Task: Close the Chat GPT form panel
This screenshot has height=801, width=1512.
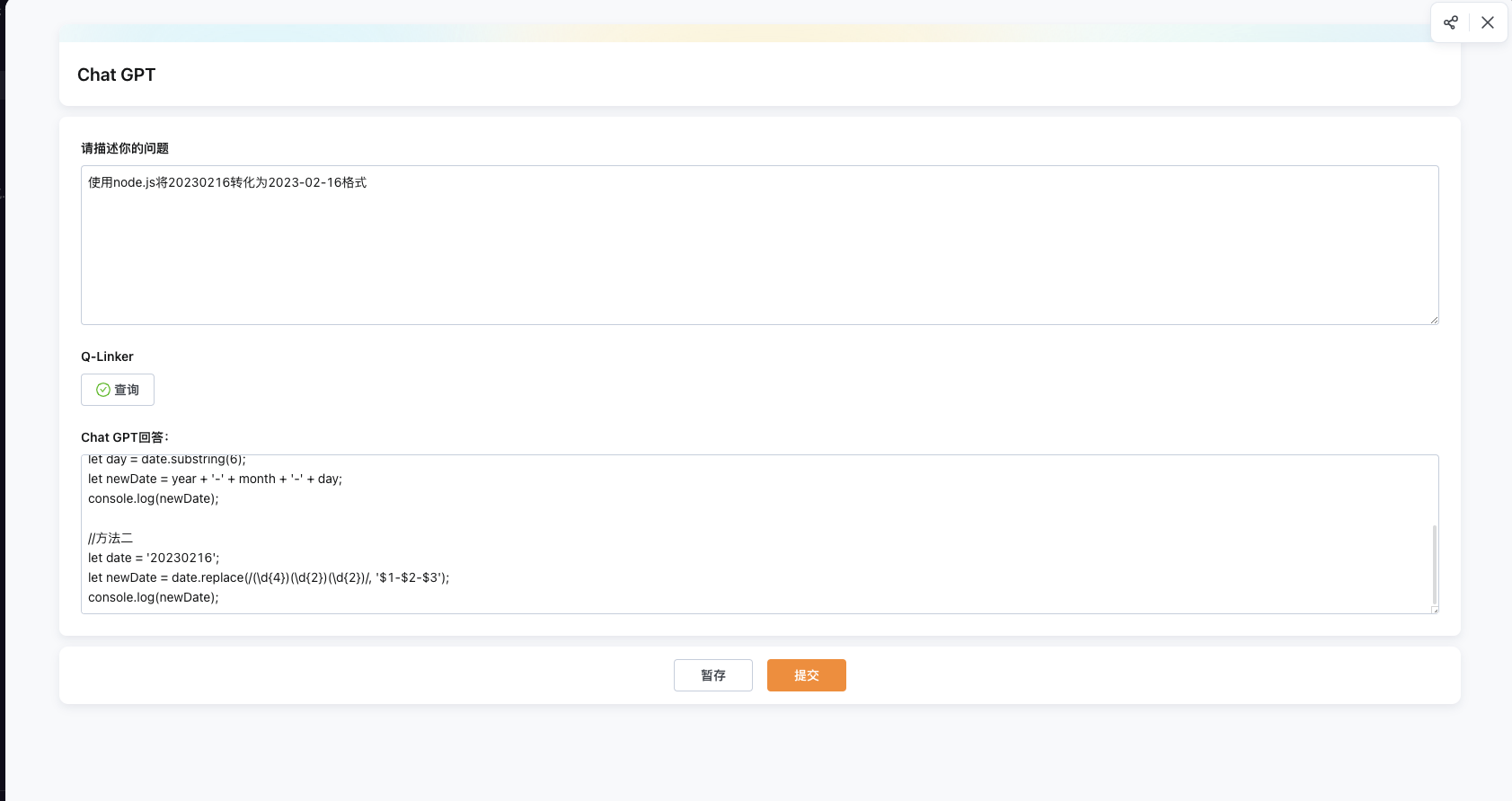Action: tap(1488, 22)
